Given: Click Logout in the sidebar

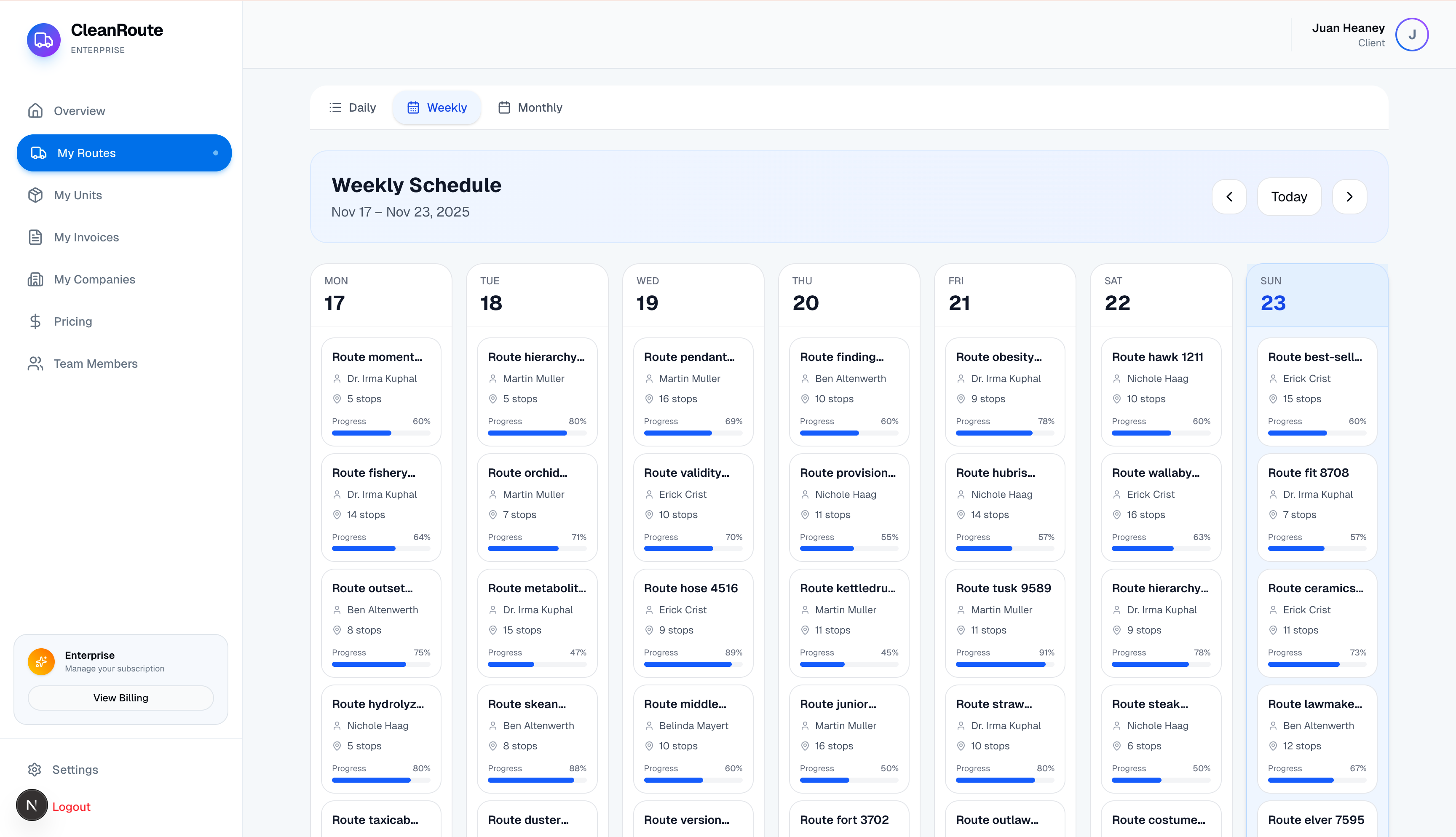Looking at the screenshot, I should [71, 806].
